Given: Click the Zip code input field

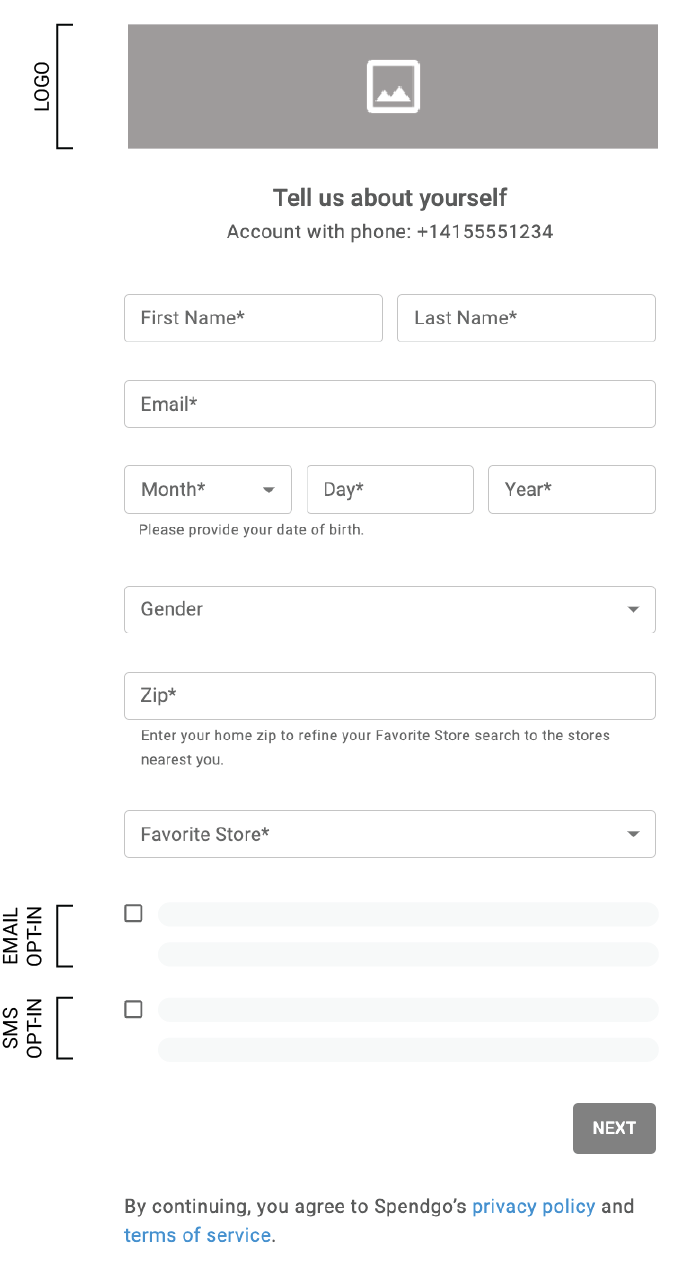Looking at the screenshot, I should (x=390, y=696).
